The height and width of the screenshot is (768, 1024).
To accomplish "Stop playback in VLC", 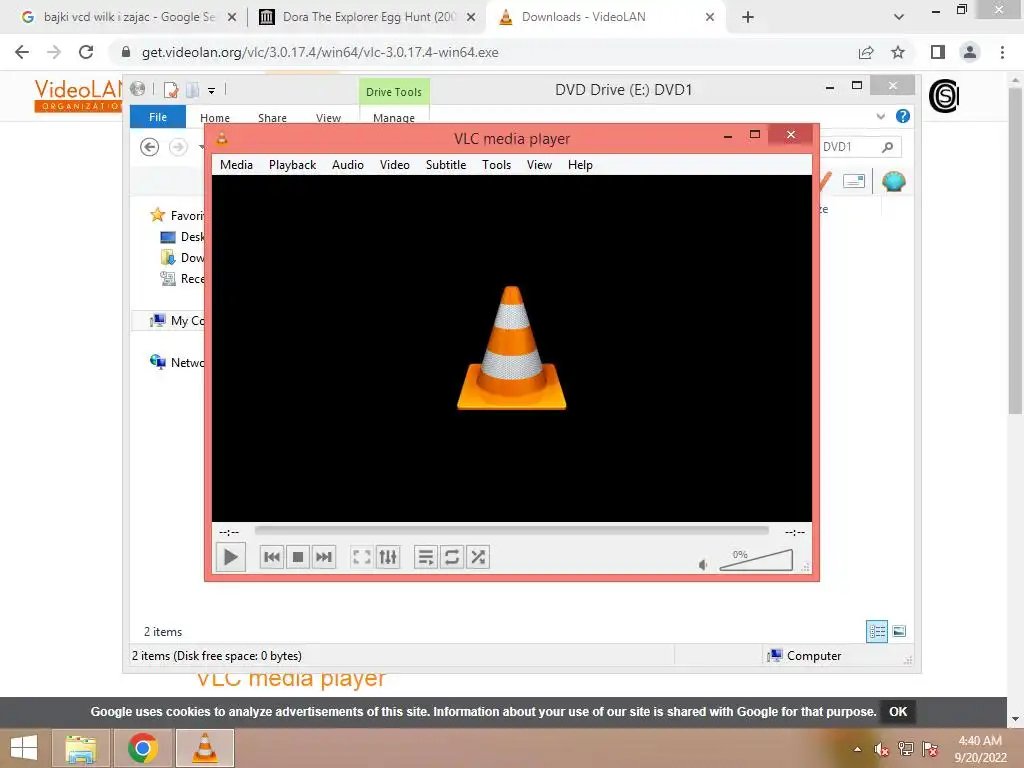I will [298, 557].
